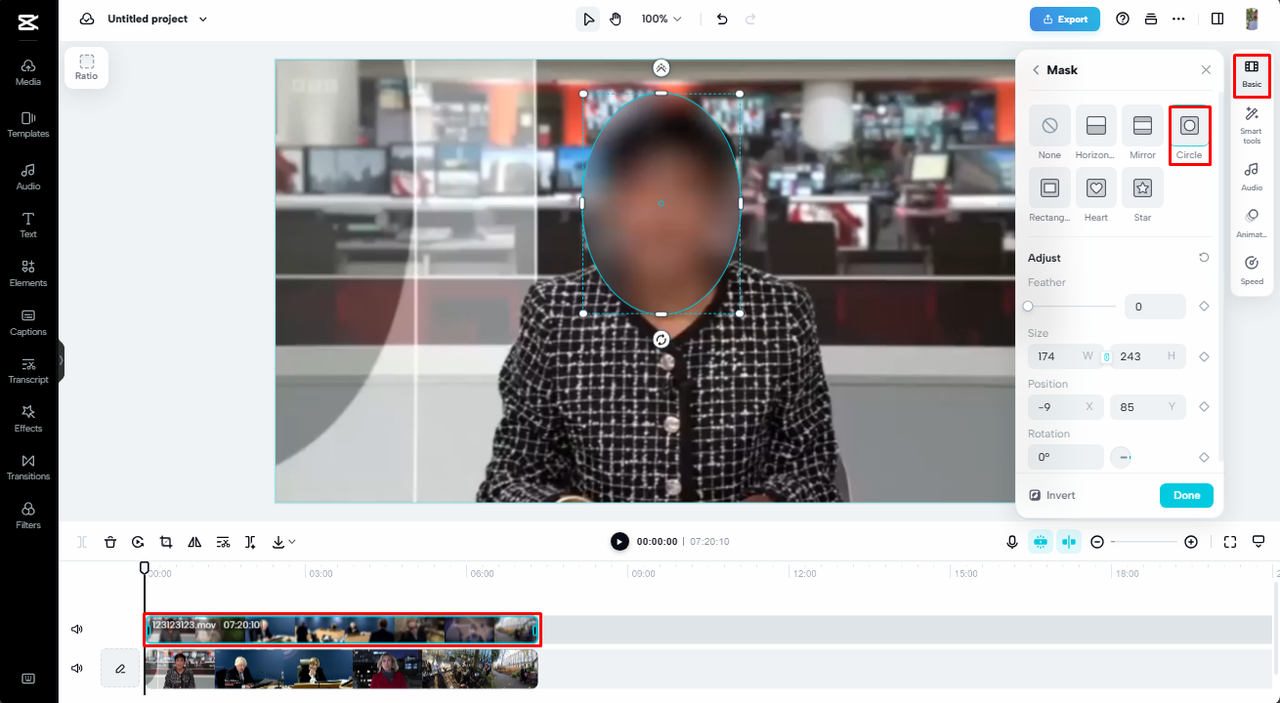Open the more options ellipsis menu
The width and height of the screenshot is (1280, 703).
point(1179,19)
